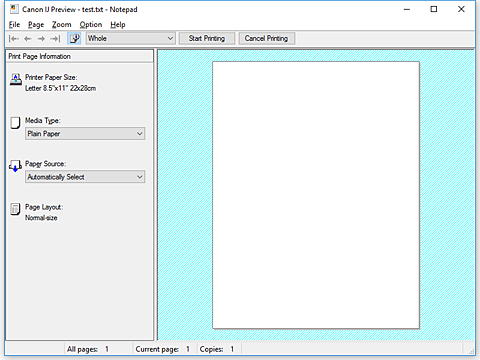Click the Paper Source tray icon
480x360 pixels.
pos(15,166)
